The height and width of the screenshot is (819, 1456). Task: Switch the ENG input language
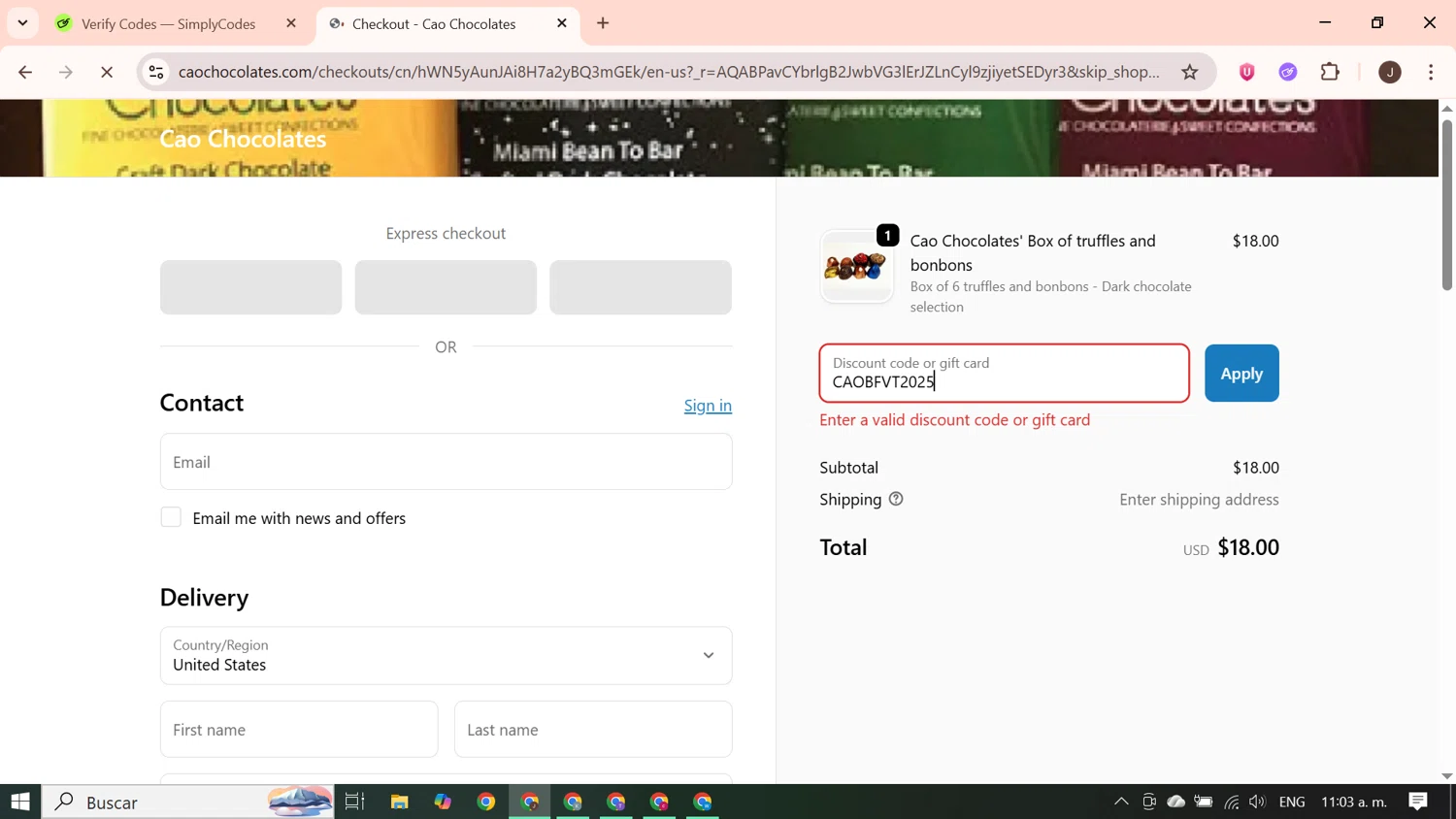(x=1292, y=802)
